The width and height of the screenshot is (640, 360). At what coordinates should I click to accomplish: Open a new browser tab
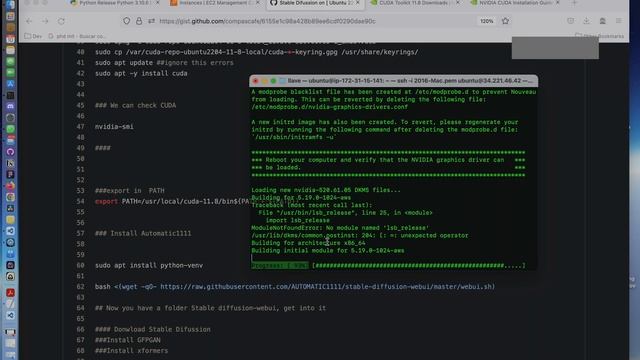tap(574, 3)
